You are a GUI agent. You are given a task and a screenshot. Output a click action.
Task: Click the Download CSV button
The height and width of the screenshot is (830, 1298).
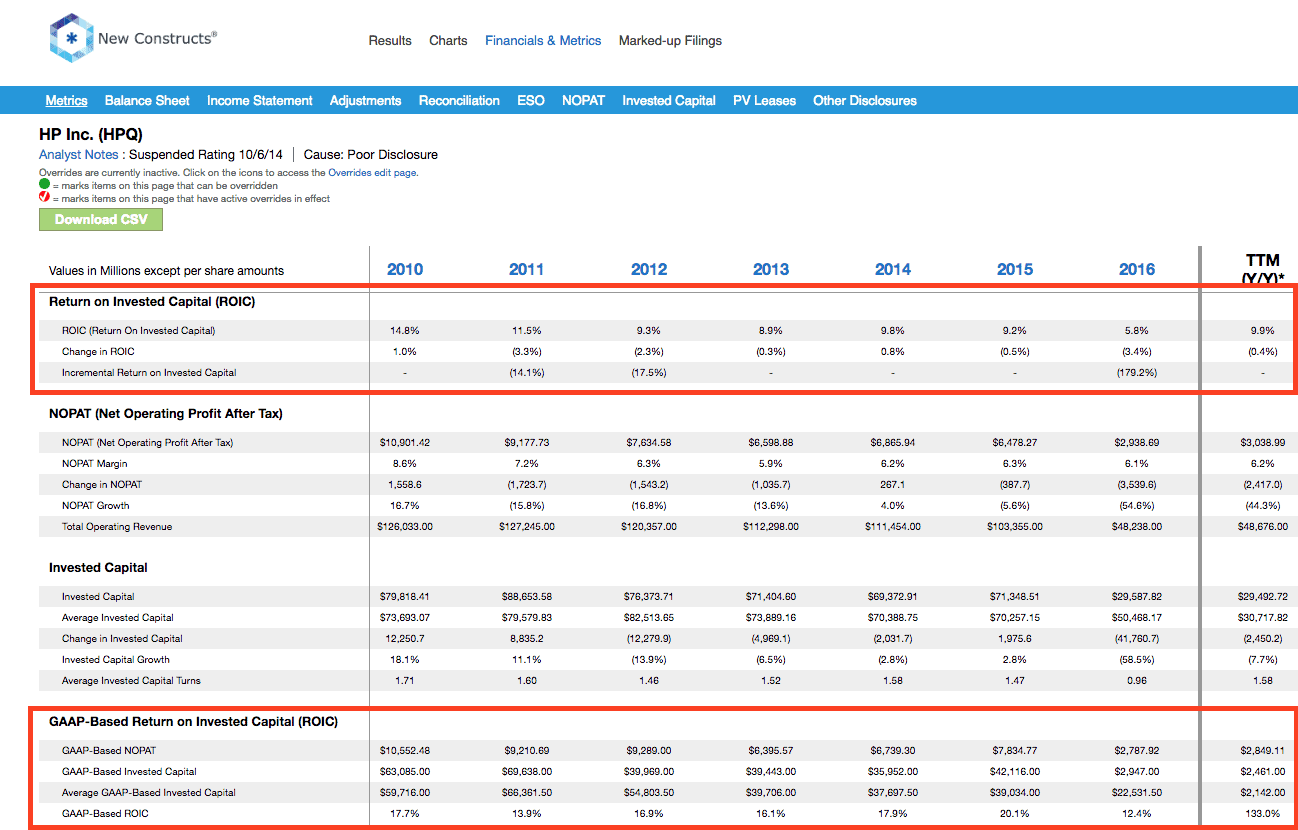pos(100,220)
